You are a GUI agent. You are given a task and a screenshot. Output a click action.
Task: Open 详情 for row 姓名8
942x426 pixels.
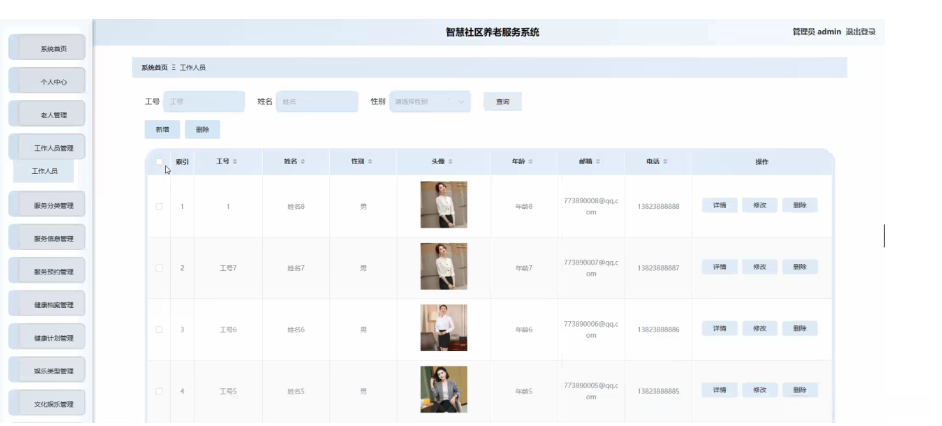[x=720, y=205]
